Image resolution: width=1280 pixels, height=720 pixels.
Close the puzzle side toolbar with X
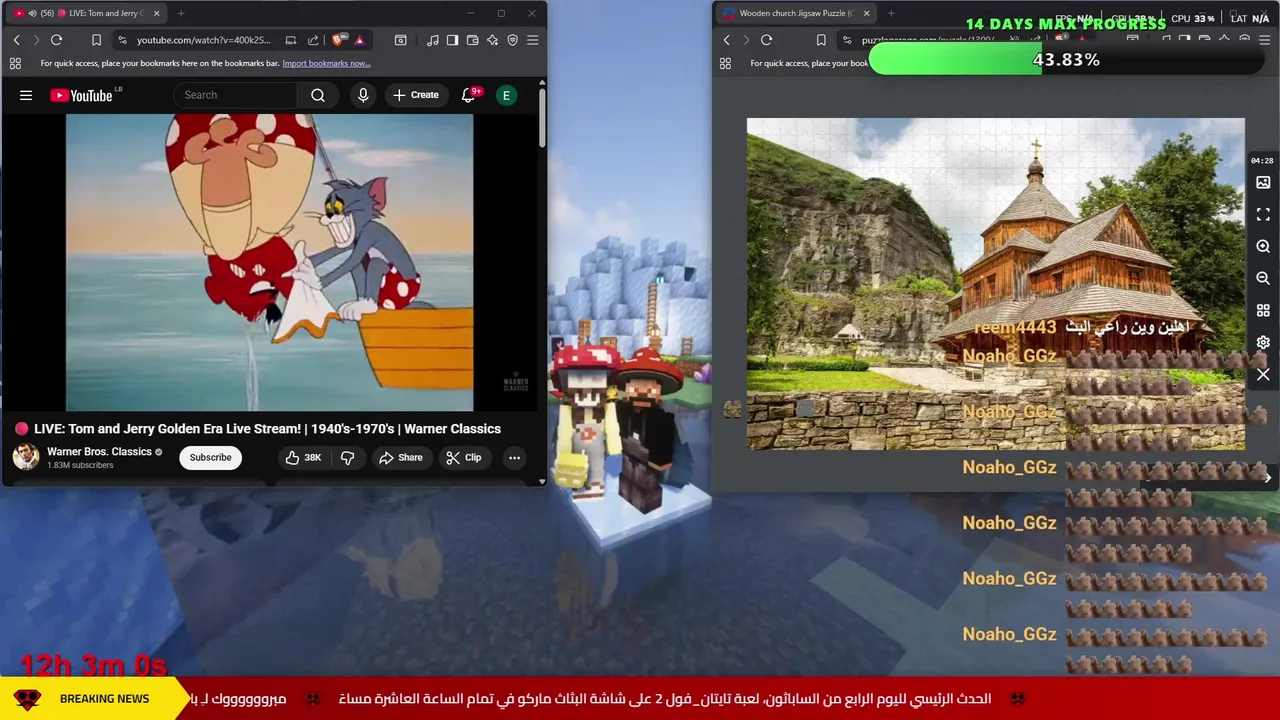1263,375
